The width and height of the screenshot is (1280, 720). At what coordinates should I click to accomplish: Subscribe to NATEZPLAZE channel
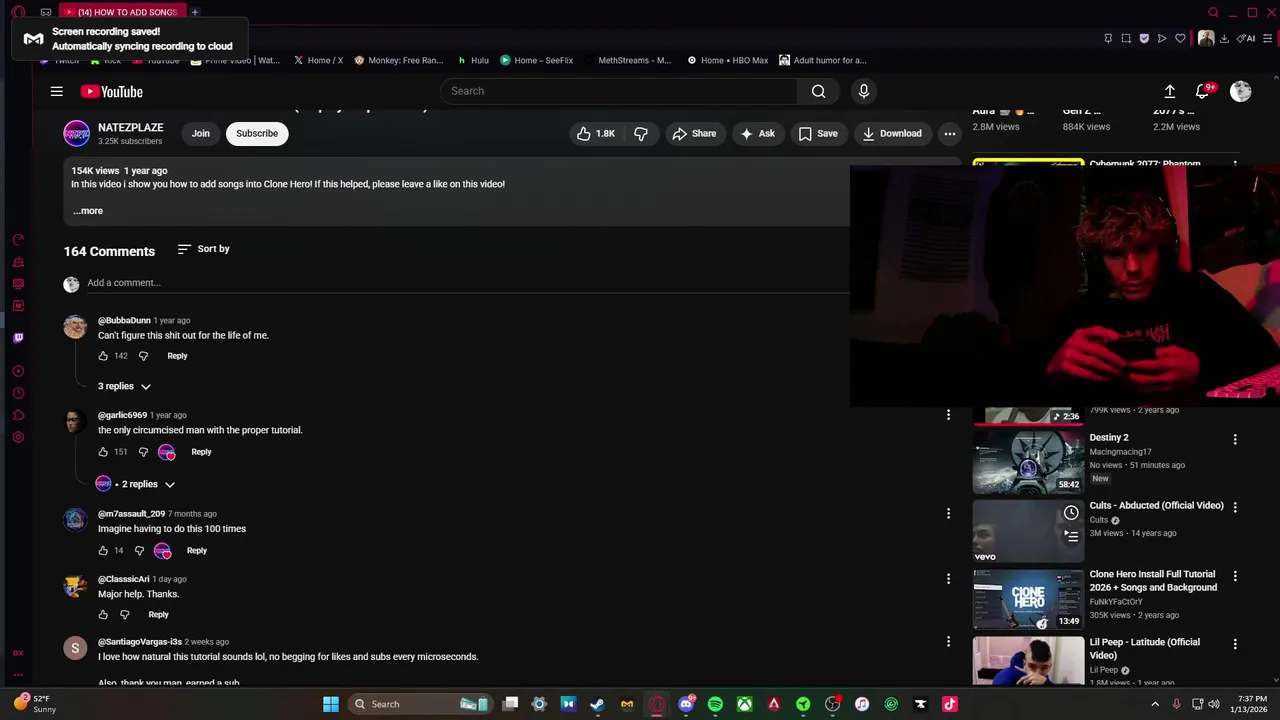tap(257, 133)
